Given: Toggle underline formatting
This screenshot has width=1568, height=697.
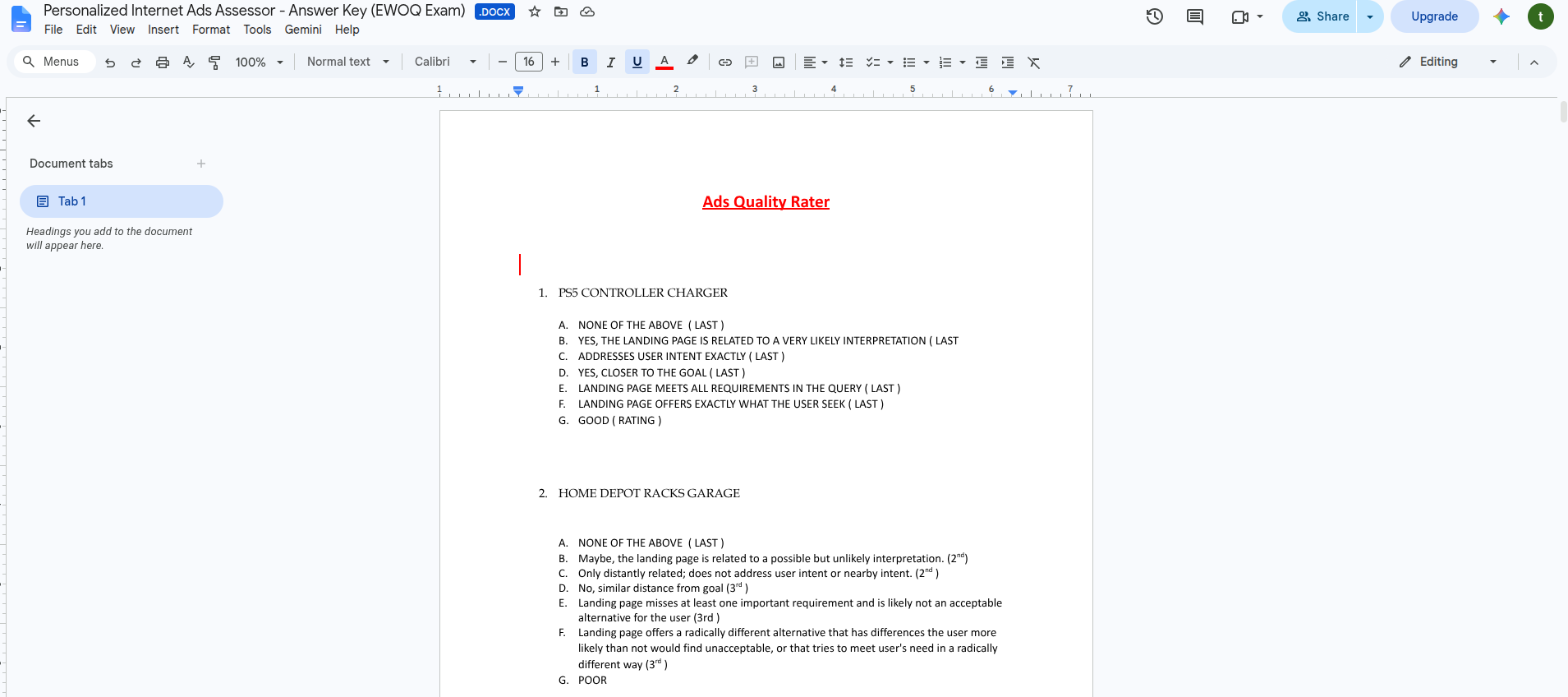Looking at the screenshot, I should point(637,62).
